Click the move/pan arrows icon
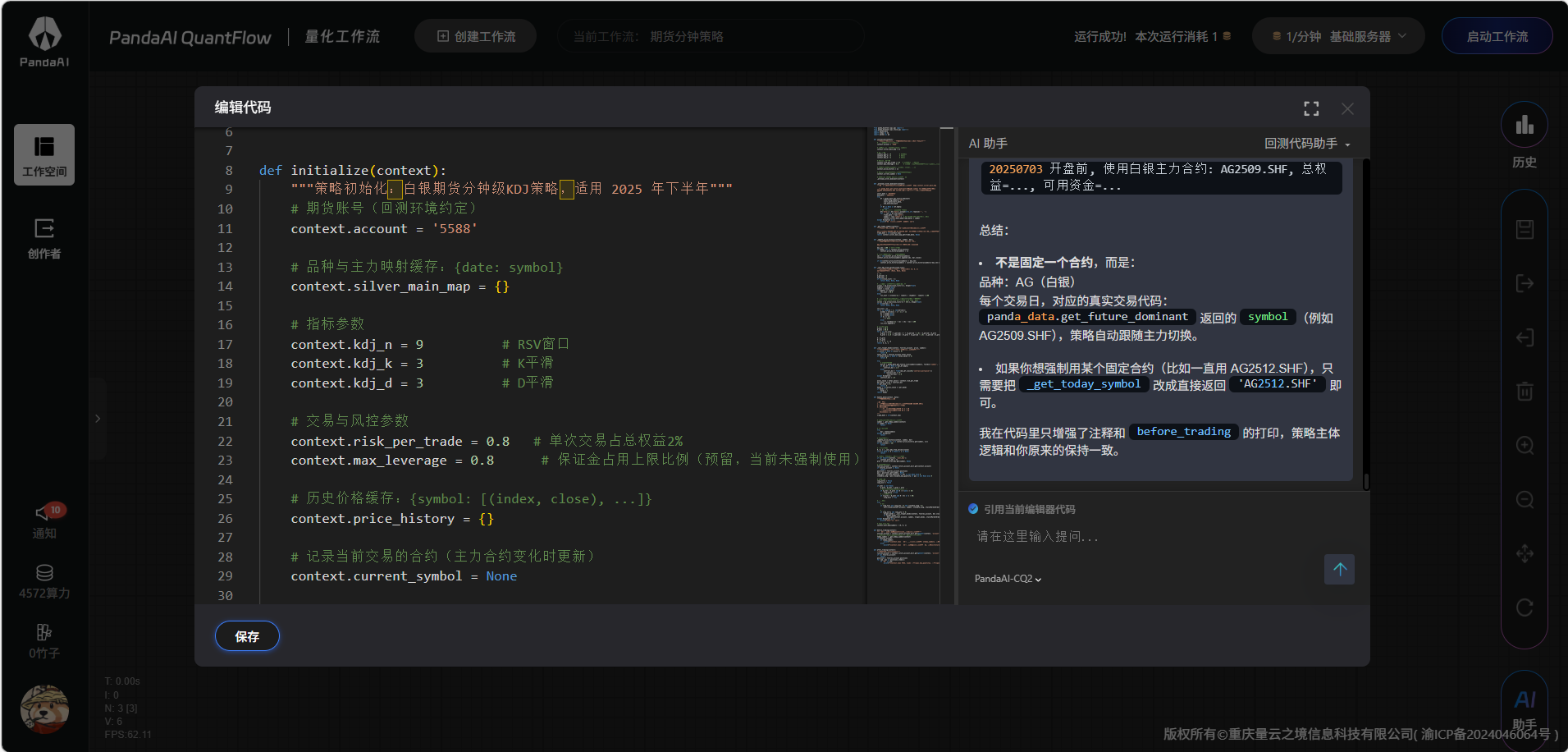This screenshot has height=752, width=1568. 1525,553
